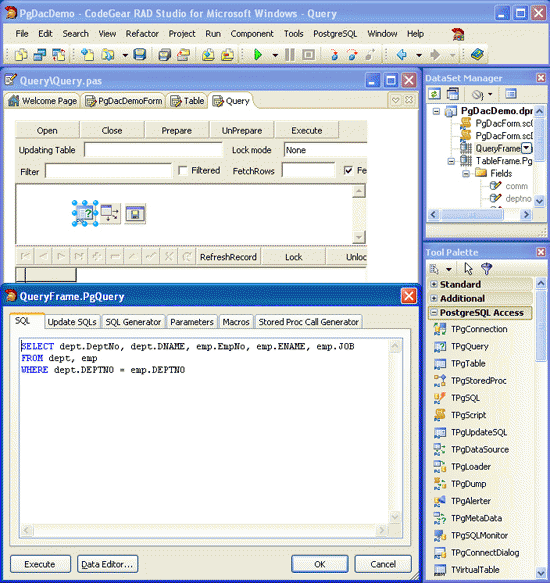Screen dimensions: 550x583
Task: Click Cancel in the PgQuery dialog
Action: (x=383, y=564)
